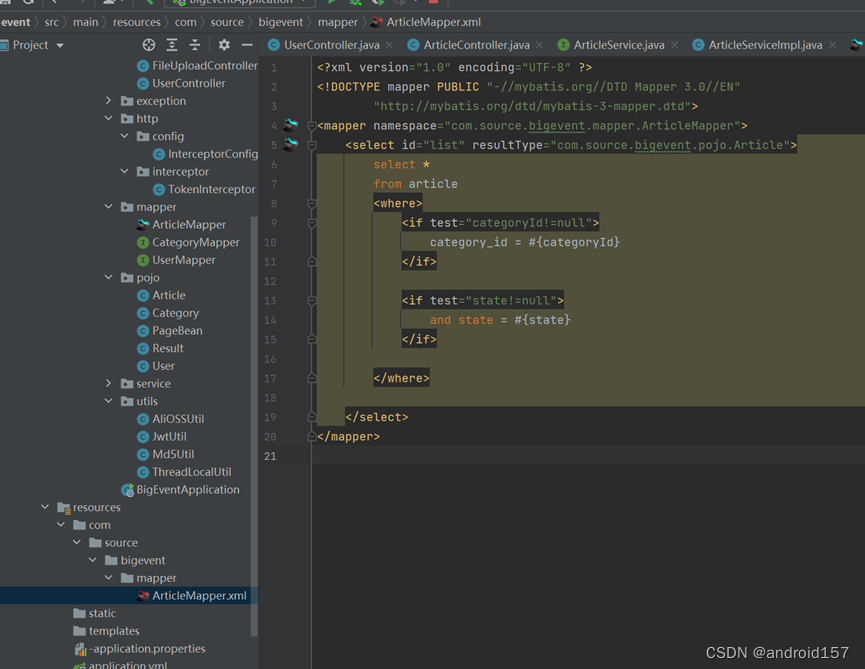Click the Collapse All icon in Project panel
The height and width of the screenshot is (669, 865).
(x=195, y=45)
